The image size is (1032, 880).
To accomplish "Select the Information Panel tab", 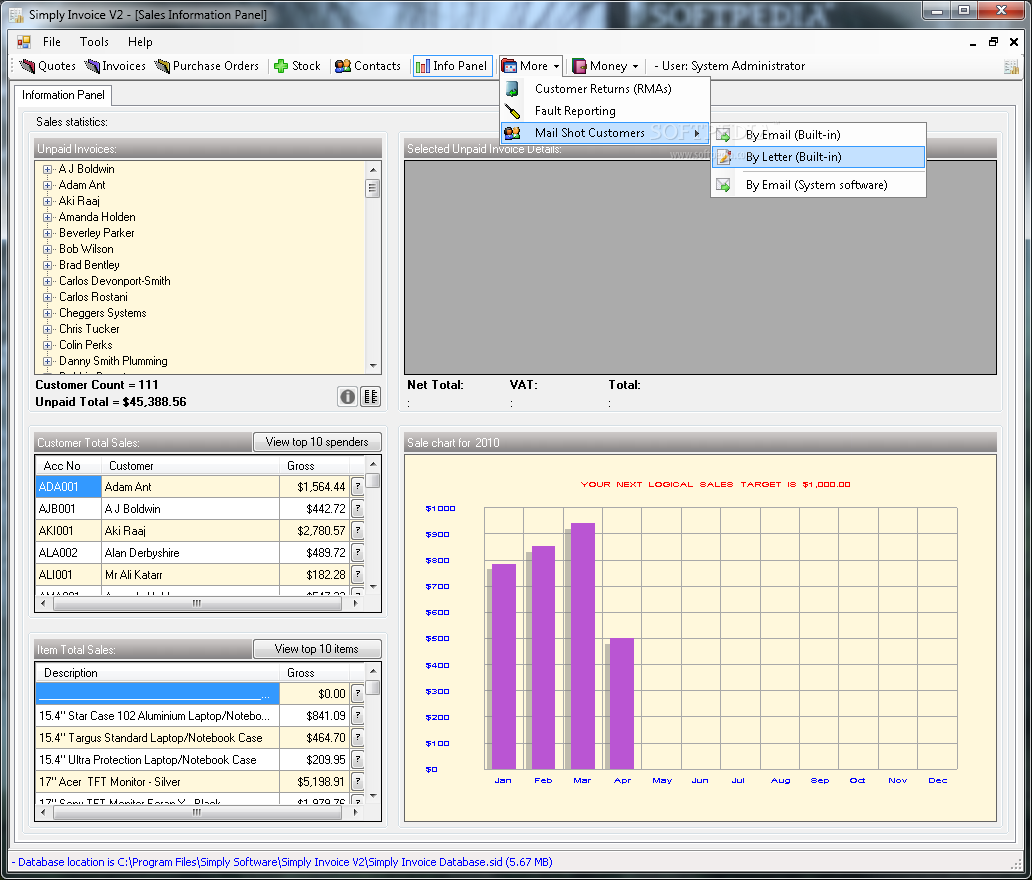I will [63, 95].
